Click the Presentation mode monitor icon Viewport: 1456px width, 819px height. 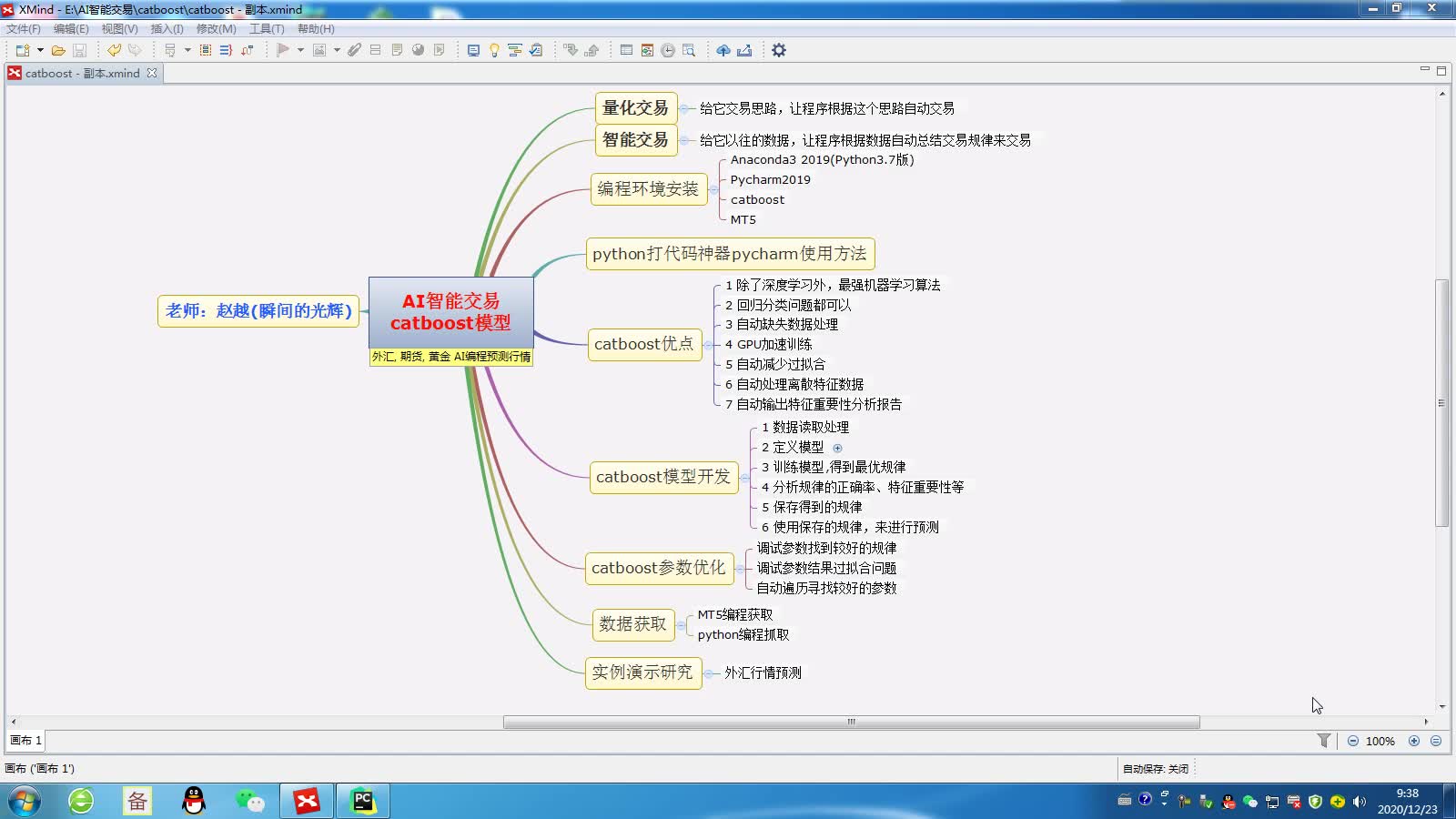(x=473, y=50)
